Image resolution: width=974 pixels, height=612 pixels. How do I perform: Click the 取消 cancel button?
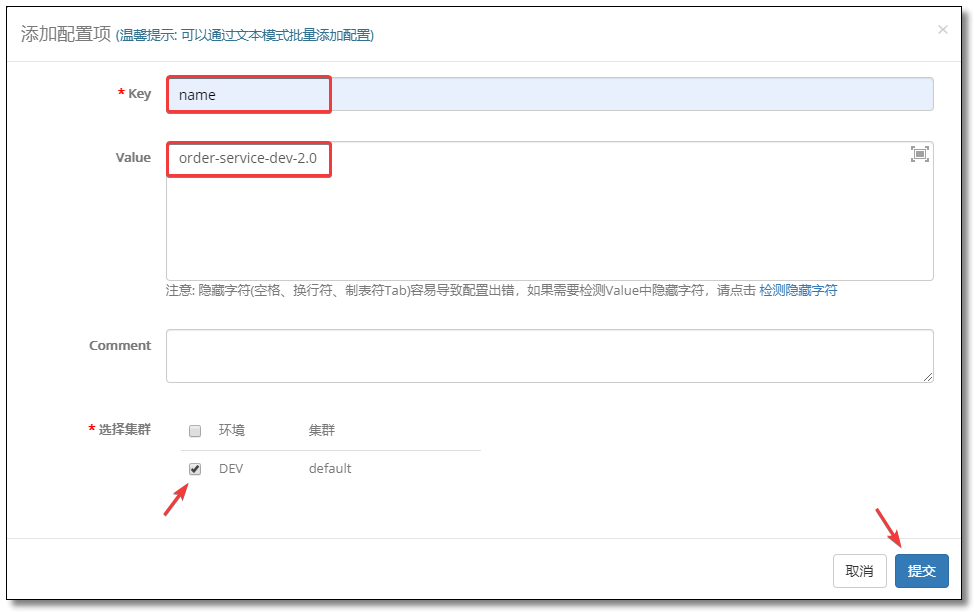(x=859, y=570)
